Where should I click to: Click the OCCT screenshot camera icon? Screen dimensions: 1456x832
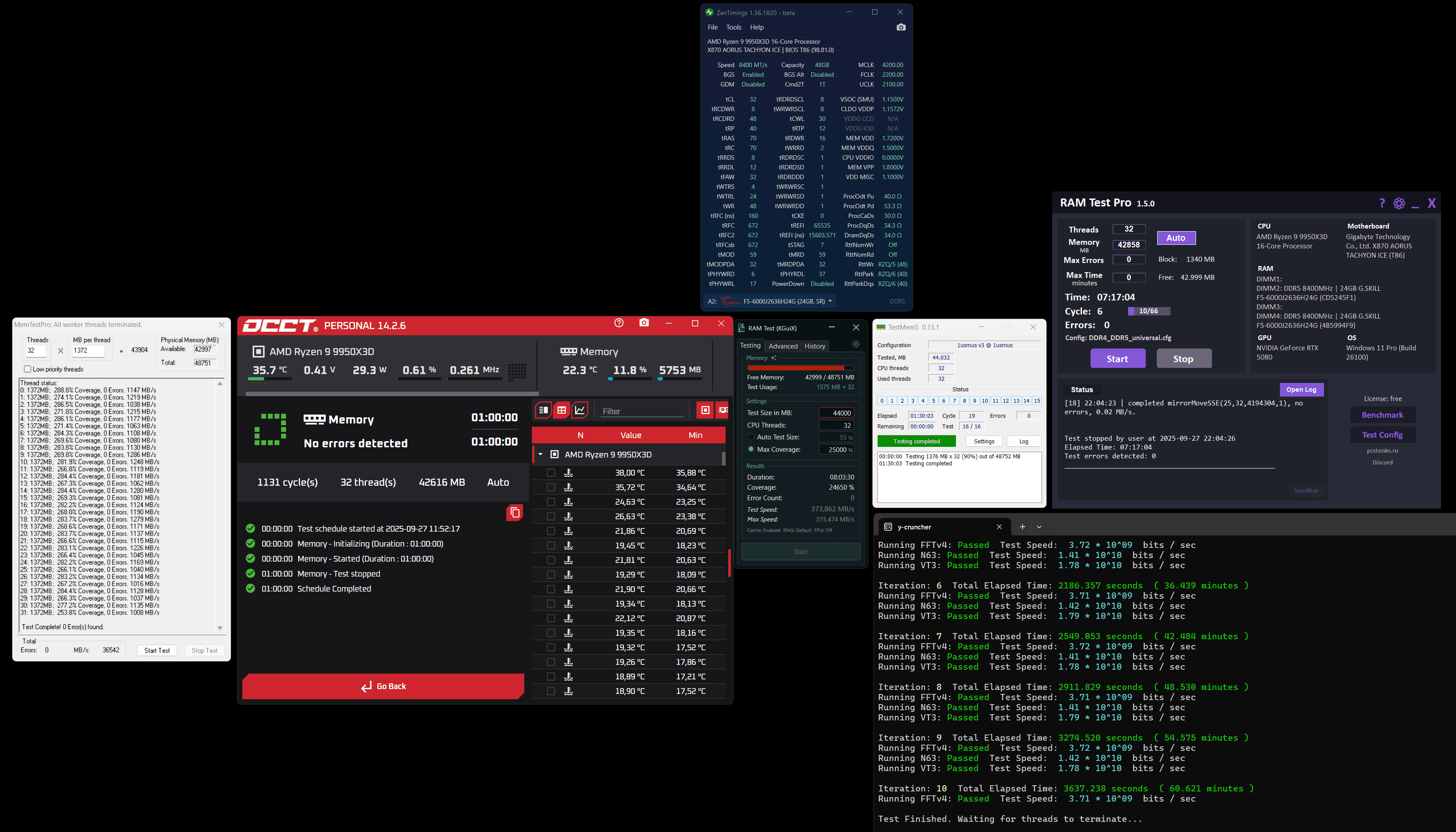[644, 323]
